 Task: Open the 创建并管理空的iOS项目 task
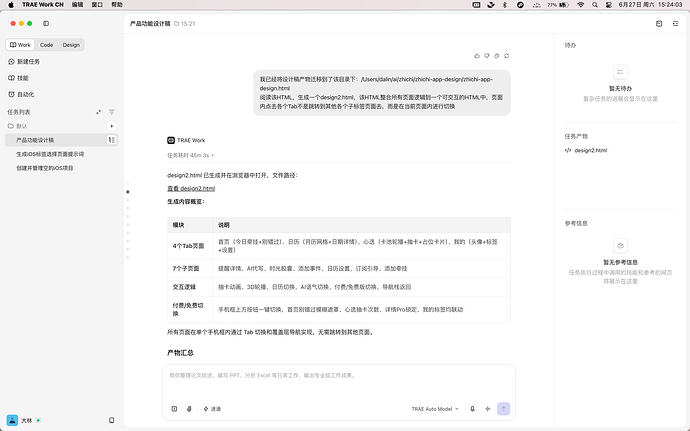coord(45,168)
